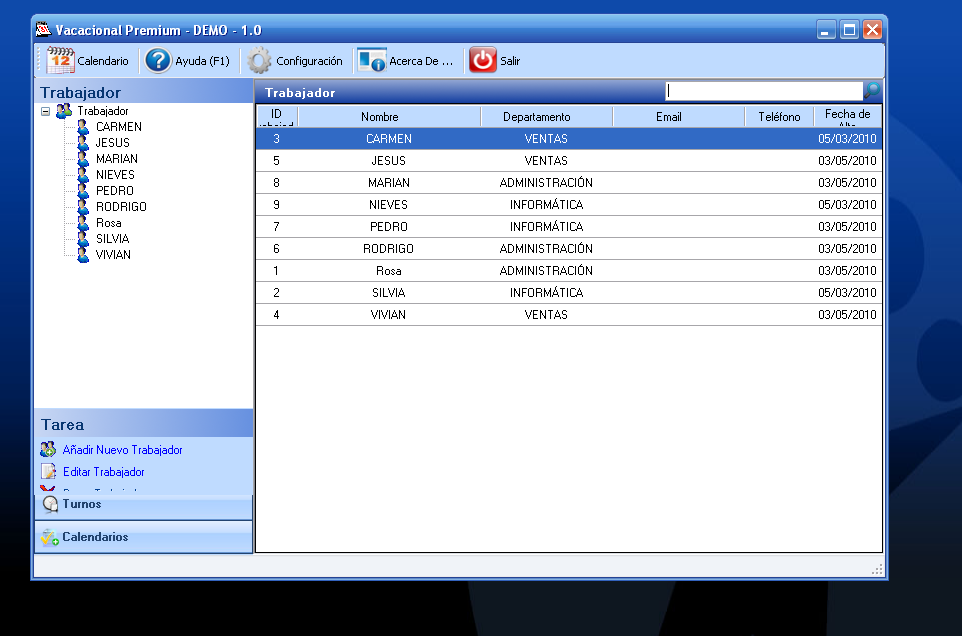Screen dimensions: 962x636
Task: Select VIVIAN in the worker tree
Action: (113, 255)
